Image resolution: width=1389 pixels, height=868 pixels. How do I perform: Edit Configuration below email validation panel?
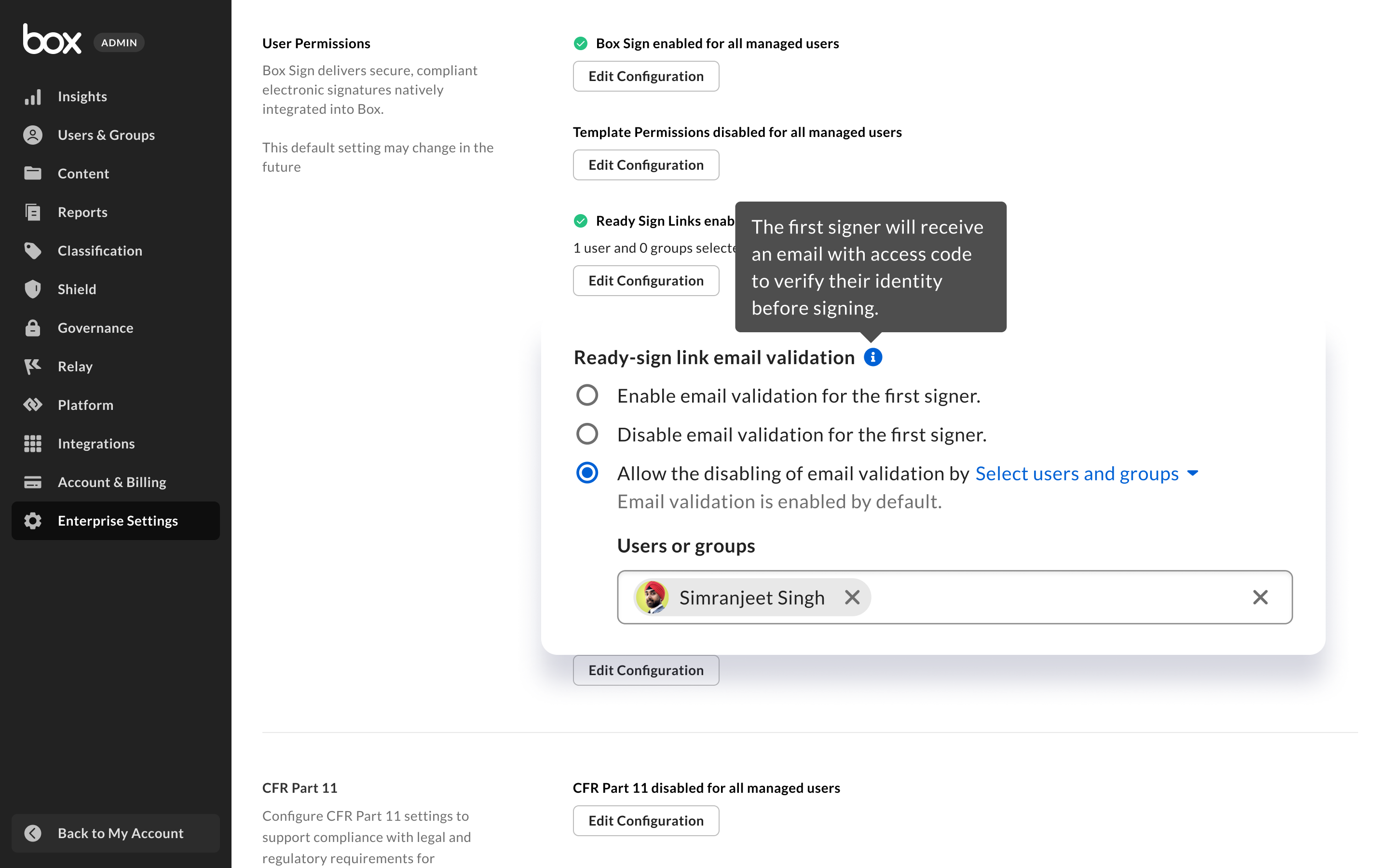pyautogui.click(x=646, y=670)
